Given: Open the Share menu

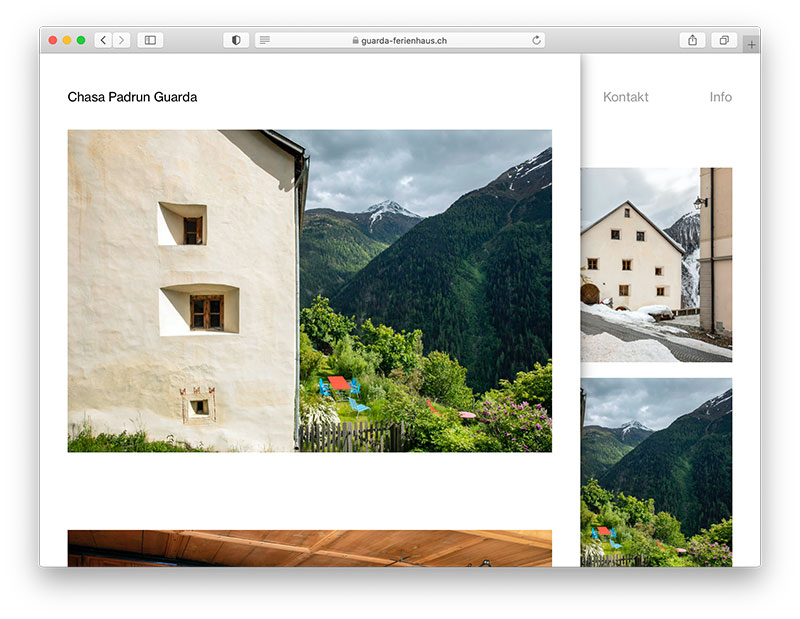Looking at the screenshot, I should pyautogui.click(x=692, y=40).
